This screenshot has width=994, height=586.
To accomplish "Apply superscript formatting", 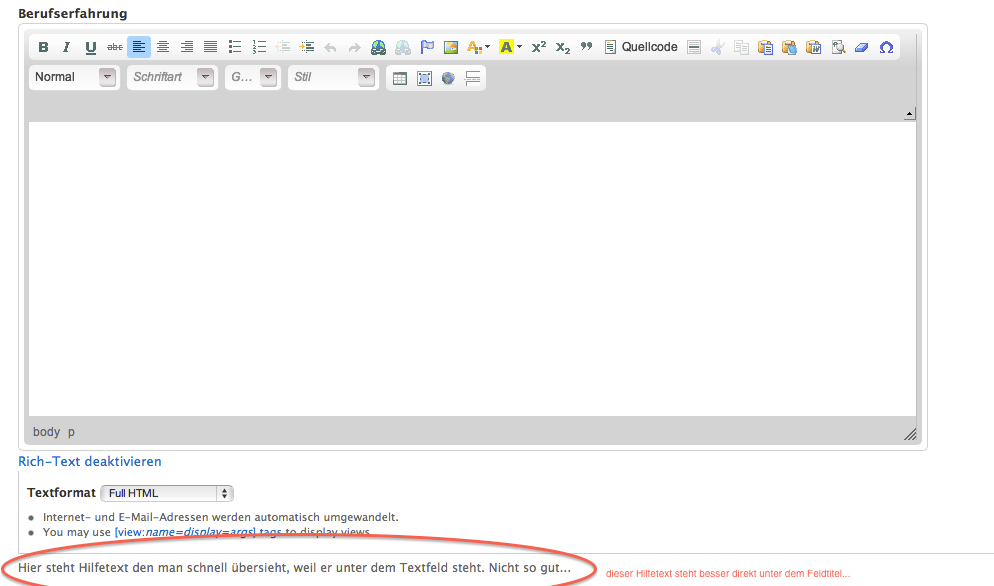I will (539, 47).
